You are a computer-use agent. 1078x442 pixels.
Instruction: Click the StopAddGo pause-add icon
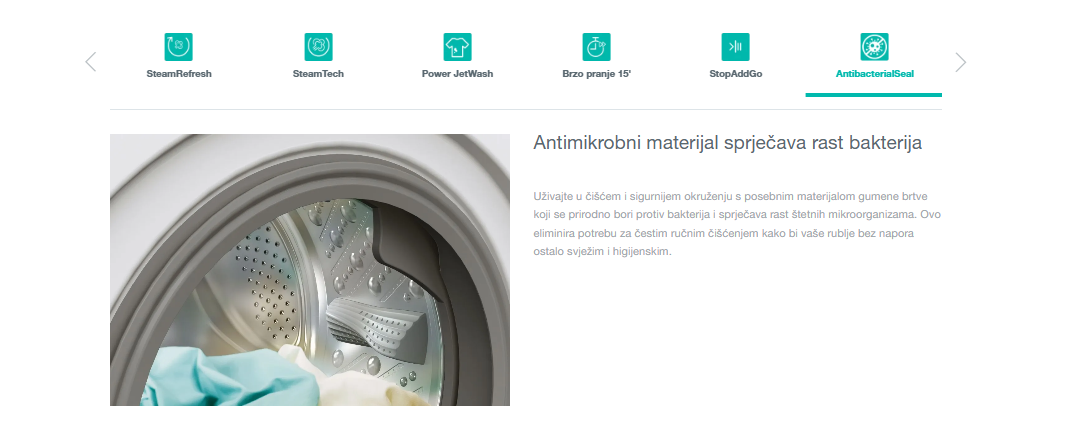pyautogui.click(x=736, y=47)
